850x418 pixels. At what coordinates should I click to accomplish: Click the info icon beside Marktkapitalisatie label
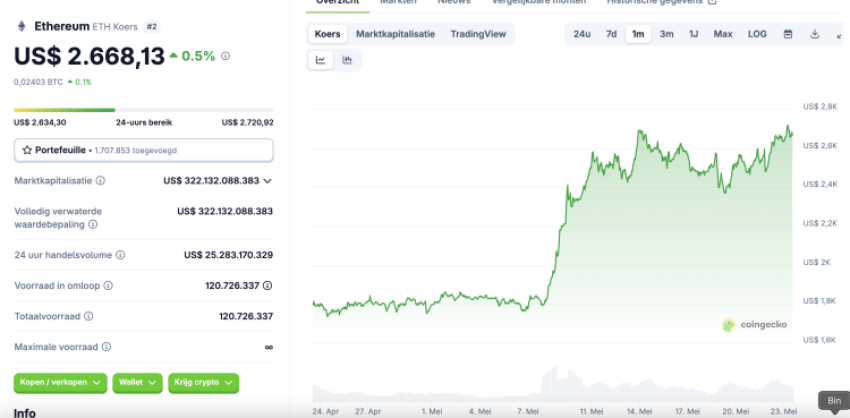coord(101,181)
